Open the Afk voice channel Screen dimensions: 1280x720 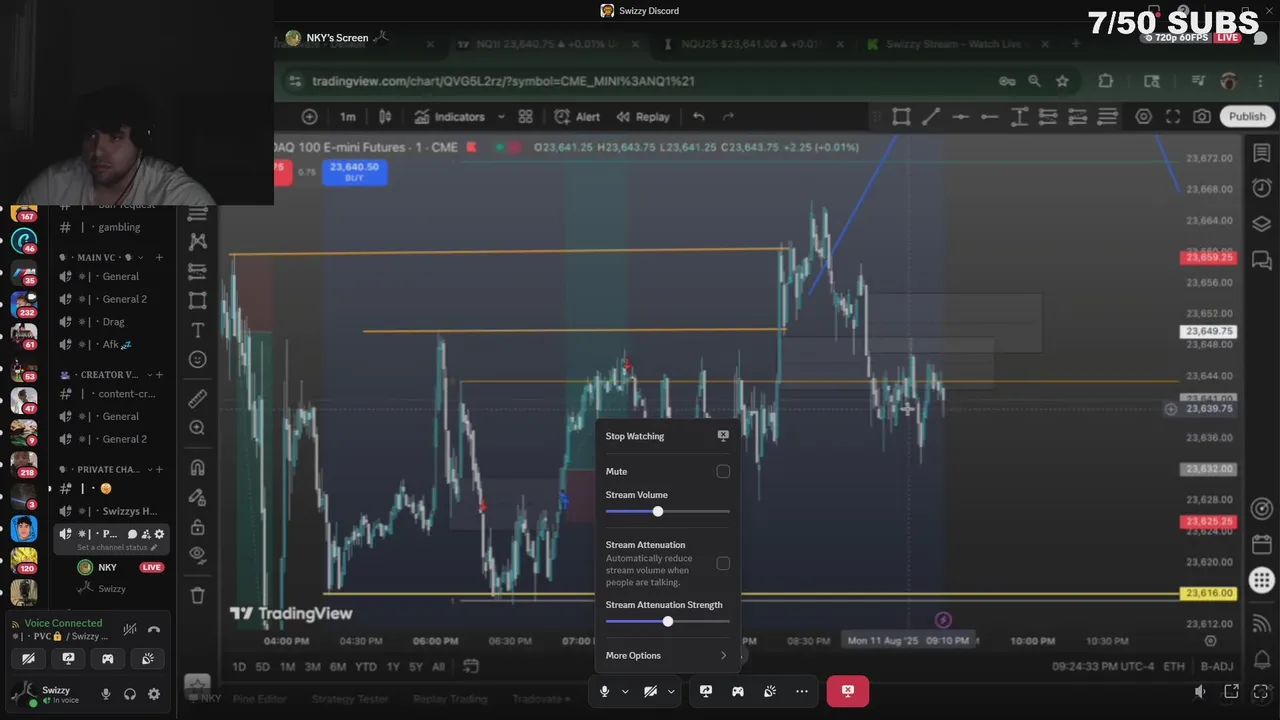110,345
